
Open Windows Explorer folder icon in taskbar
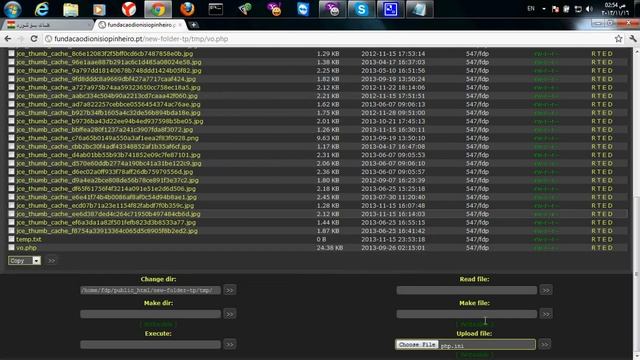coord(71,9)
